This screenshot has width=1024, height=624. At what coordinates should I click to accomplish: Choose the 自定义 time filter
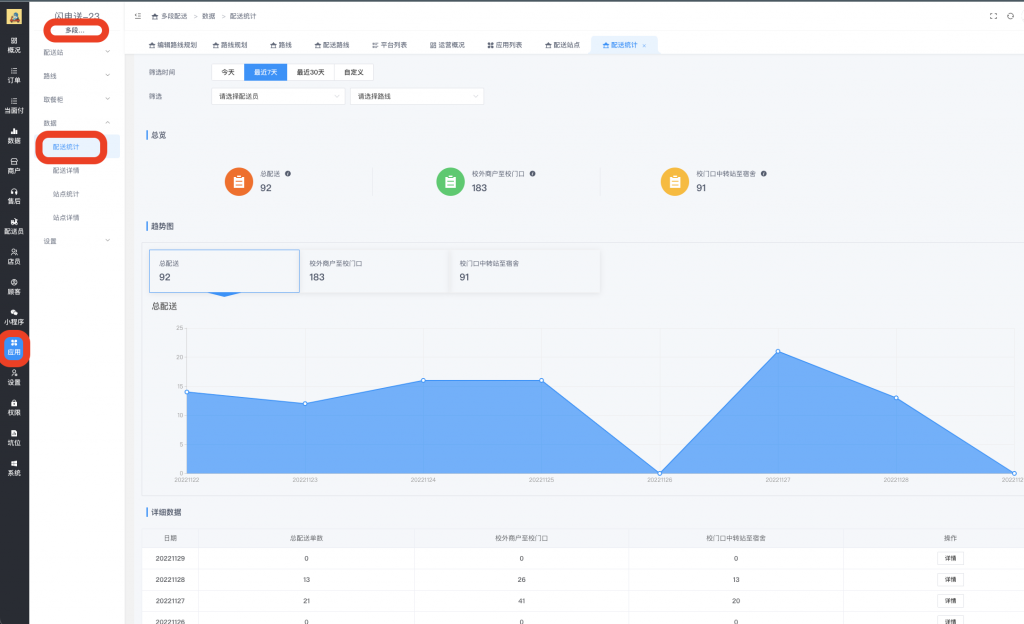354,72
